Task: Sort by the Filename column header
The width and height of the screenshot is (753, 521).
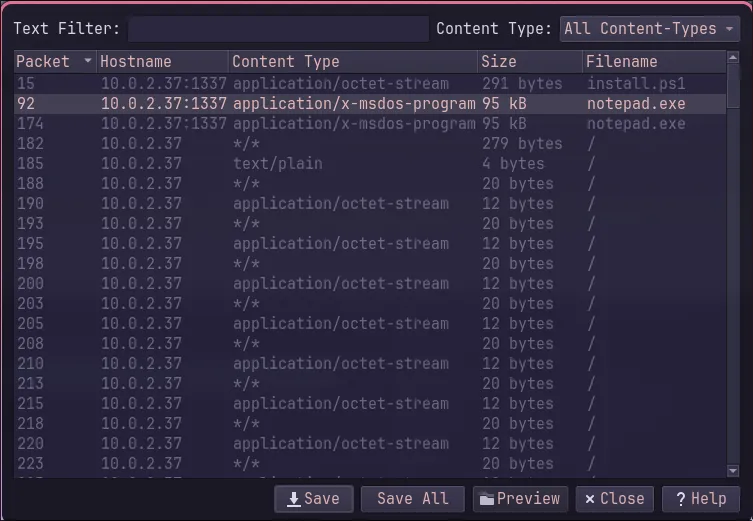Action: point(654,61)
